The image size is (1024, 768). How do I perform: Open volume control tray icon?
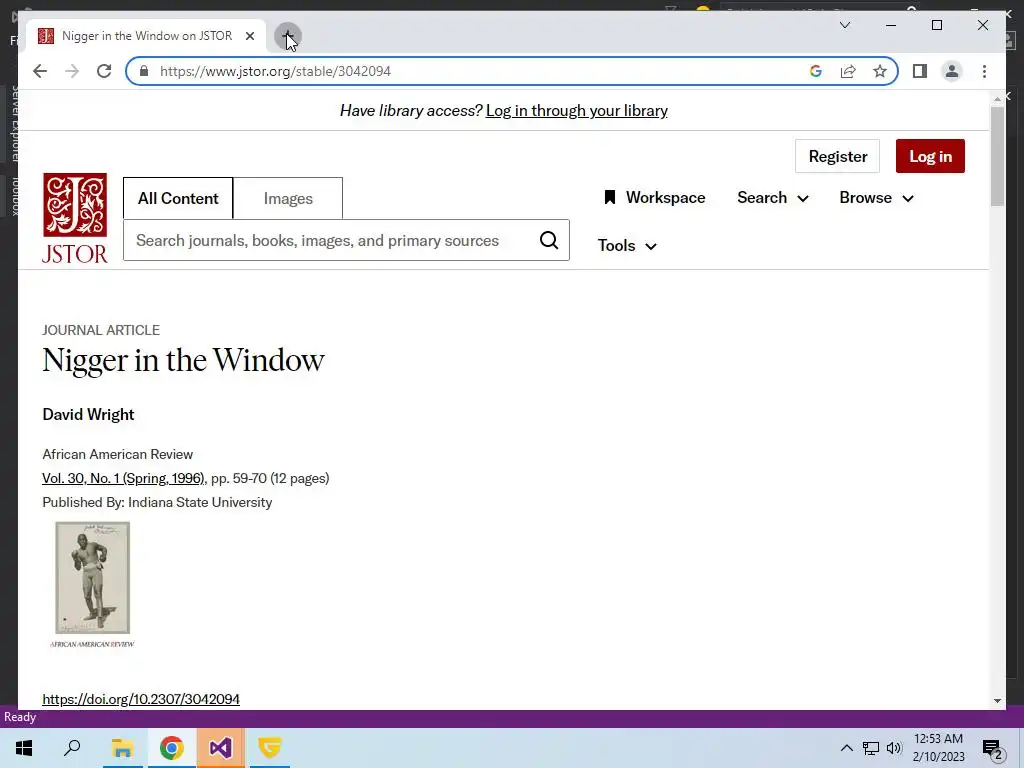click(x=894, y=748)
